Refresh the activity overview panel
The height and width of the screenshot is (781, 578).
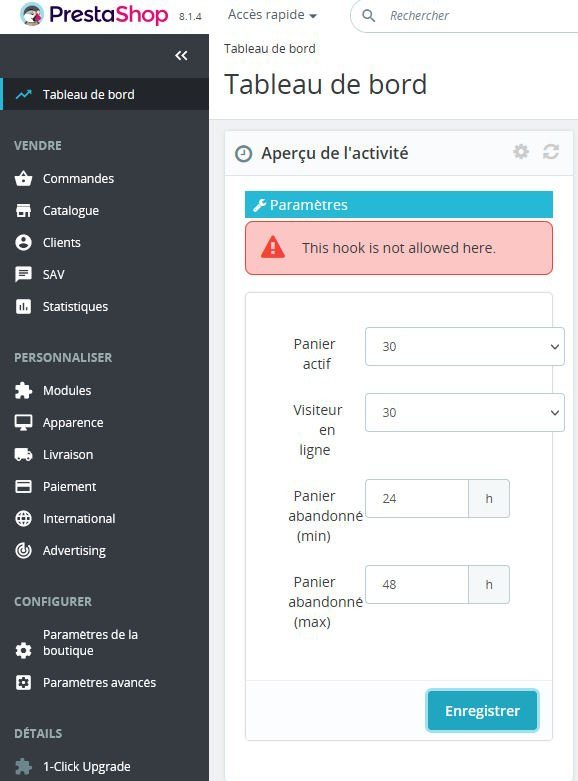[x=551, y=151]
